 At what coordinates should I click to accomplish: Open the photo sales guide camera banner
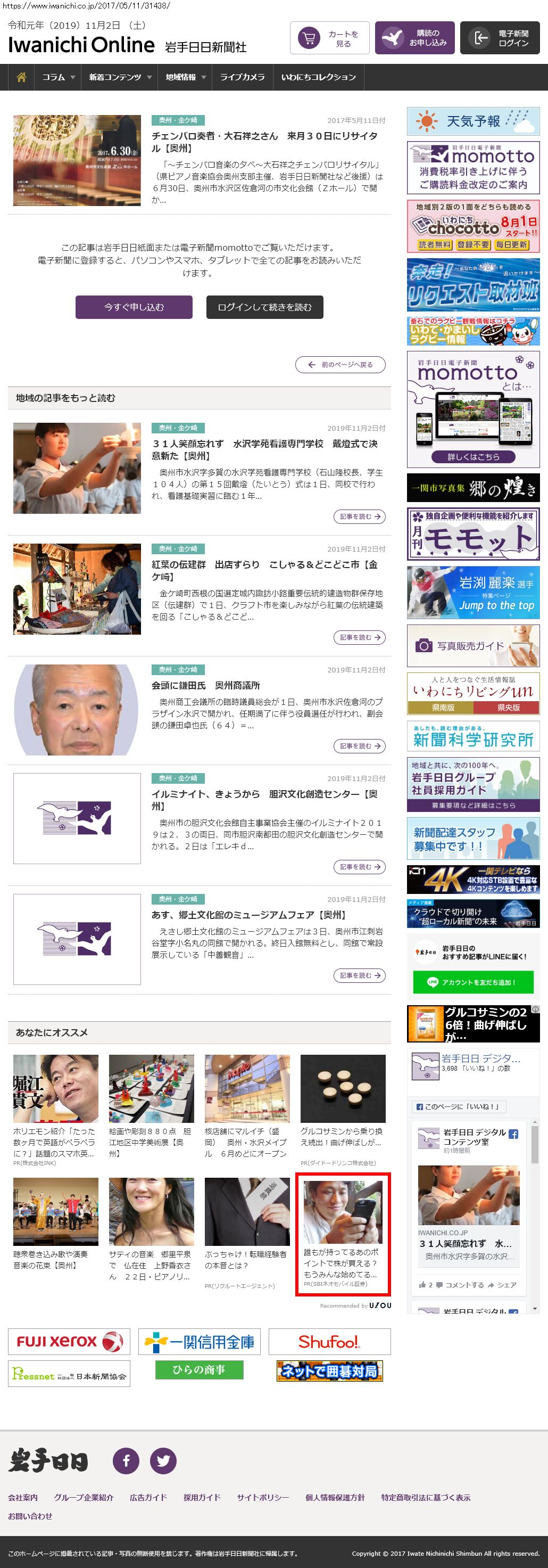[472, 645]
